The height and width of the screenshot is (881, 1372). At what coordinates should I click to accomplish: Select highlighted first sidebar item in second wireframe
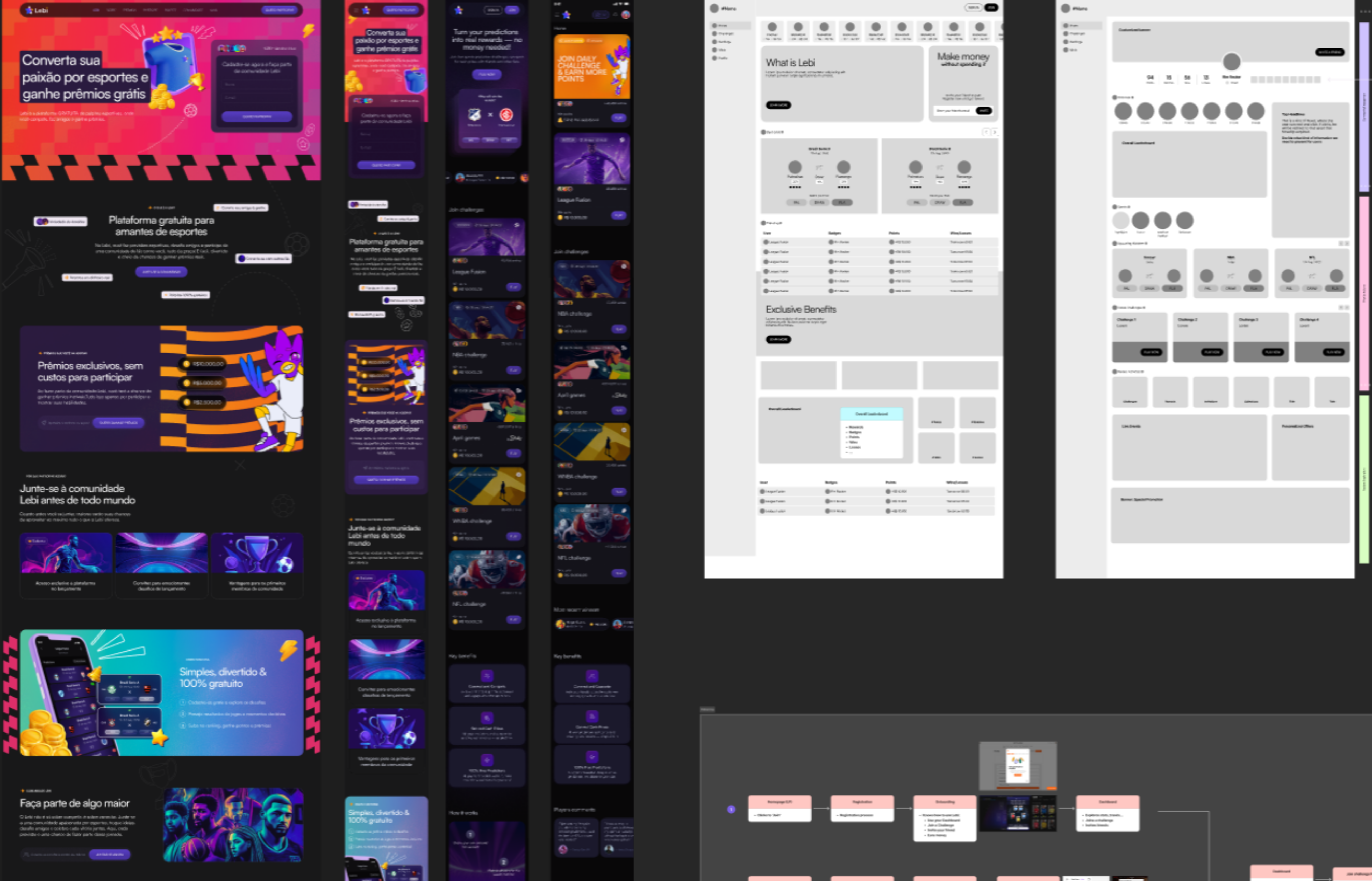(1082, 26)
